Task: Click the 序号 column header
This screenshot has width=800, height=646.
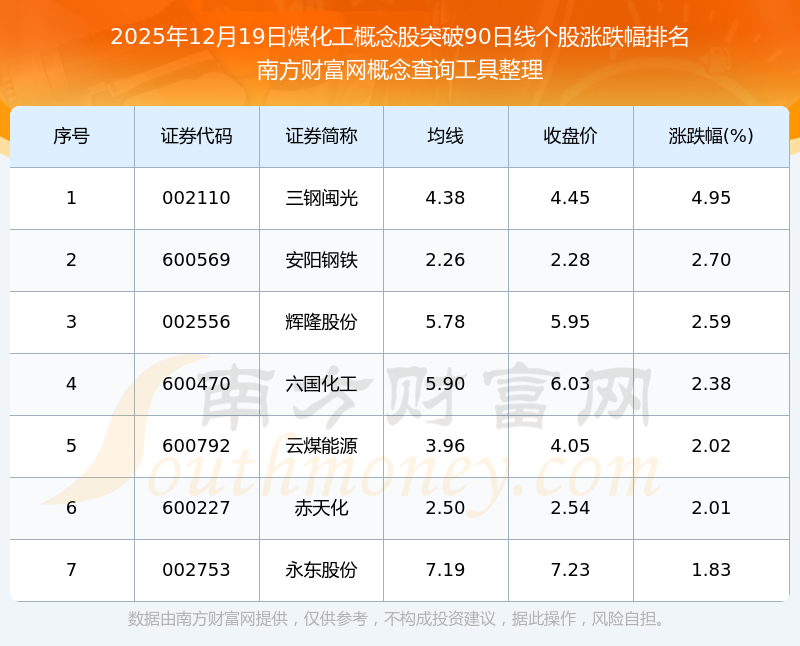Action: click(x=71, y=136)
